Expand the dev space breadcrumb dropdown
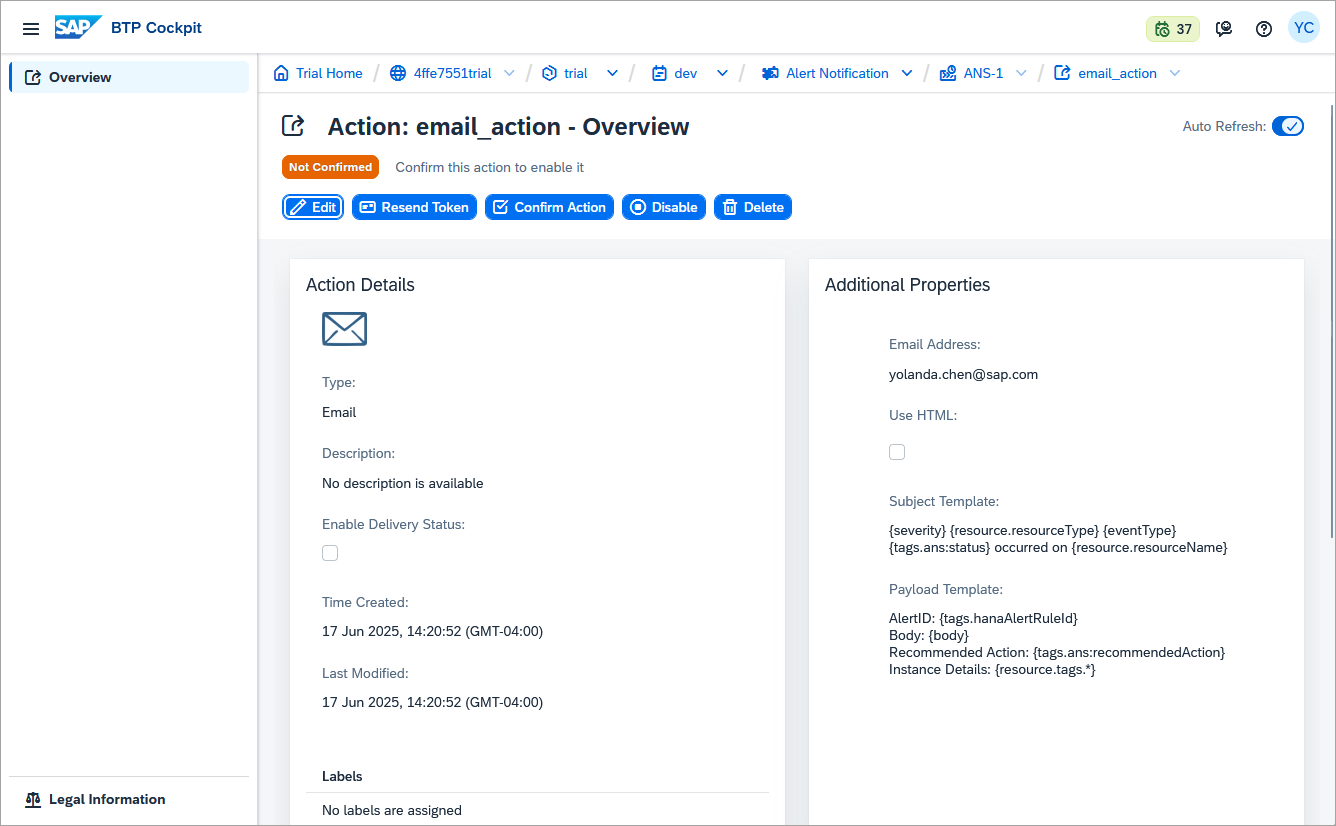This screenshot has height=826, width=1336. (x=721, y=73)
